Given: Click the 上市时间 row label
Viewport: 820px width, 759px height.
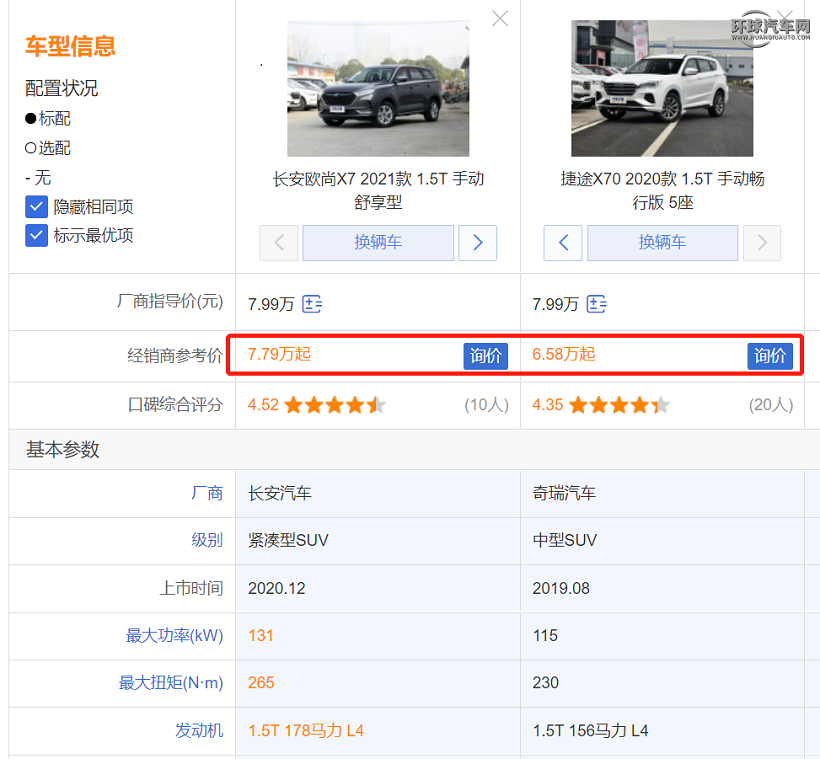Looking at the screenshot, I should click(191, 588).
